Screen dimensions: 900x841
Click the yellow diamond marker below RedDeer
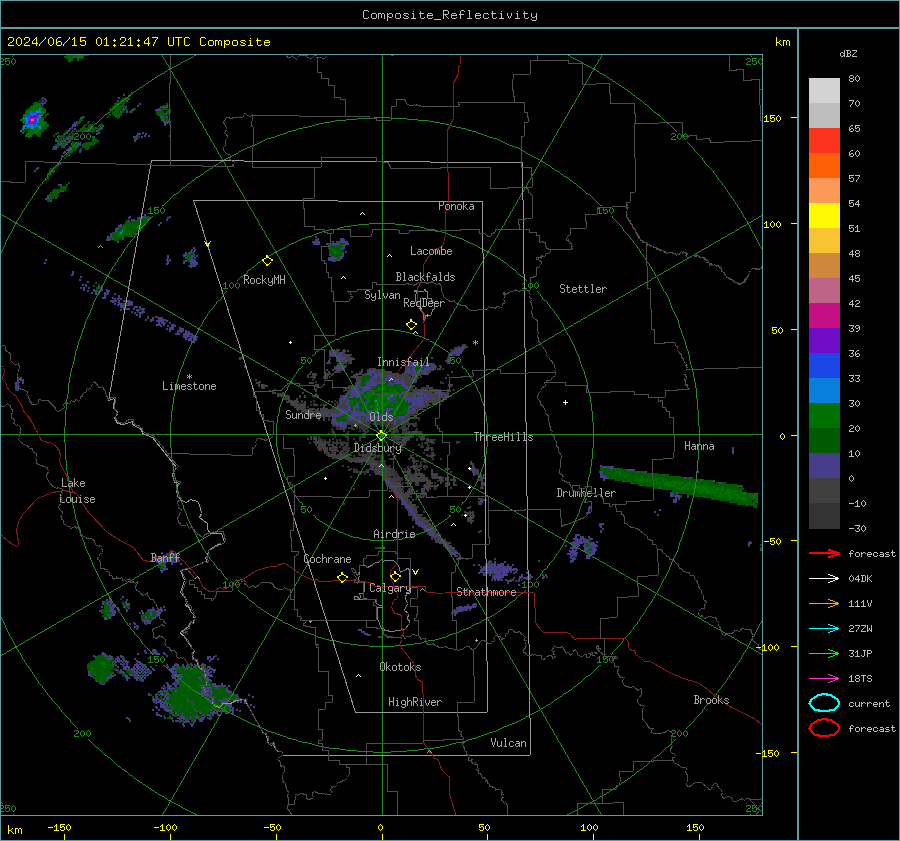click(x=411, y=325)
